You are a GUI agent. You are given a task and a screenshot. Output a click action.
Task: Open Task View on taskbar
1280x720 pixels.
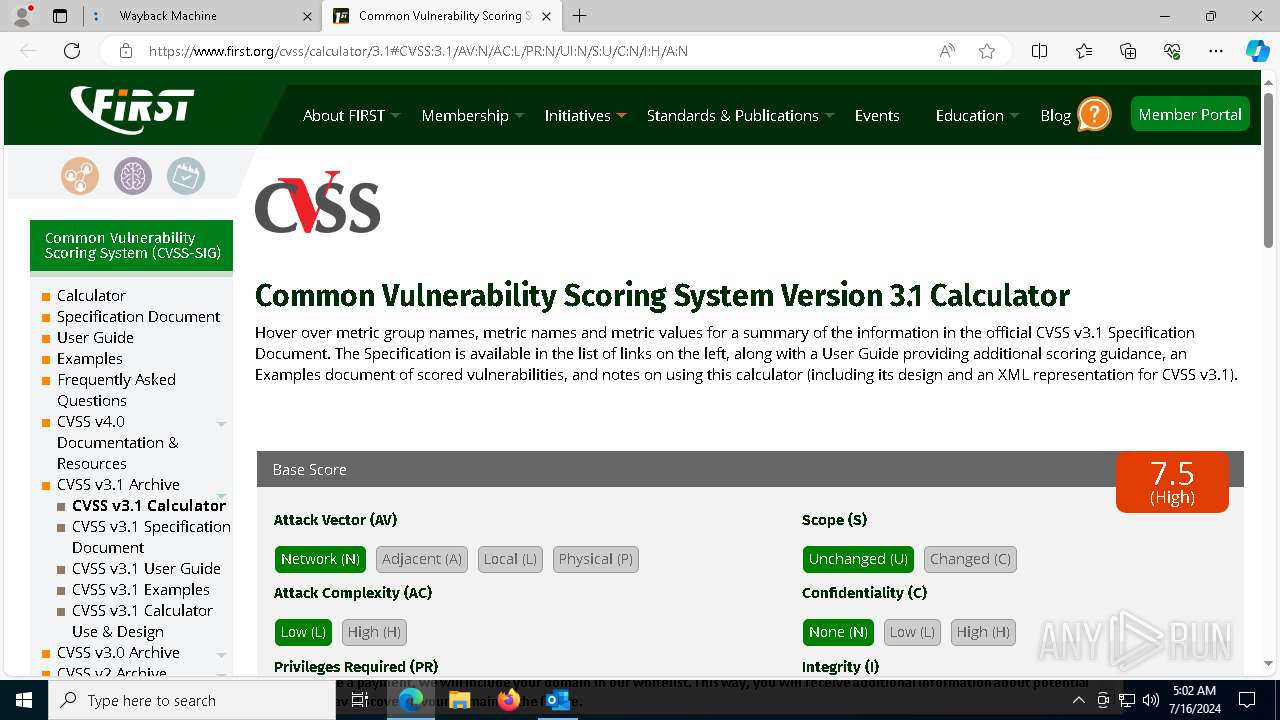[360, 700]
